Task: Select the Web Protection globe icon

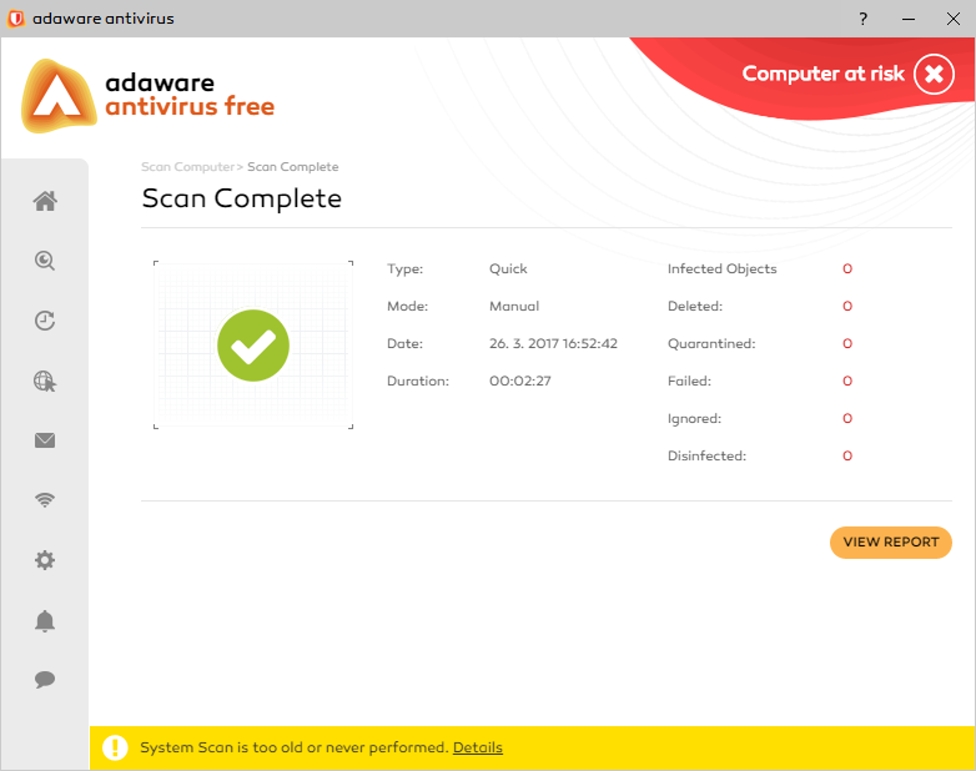Action: [45, 381]
